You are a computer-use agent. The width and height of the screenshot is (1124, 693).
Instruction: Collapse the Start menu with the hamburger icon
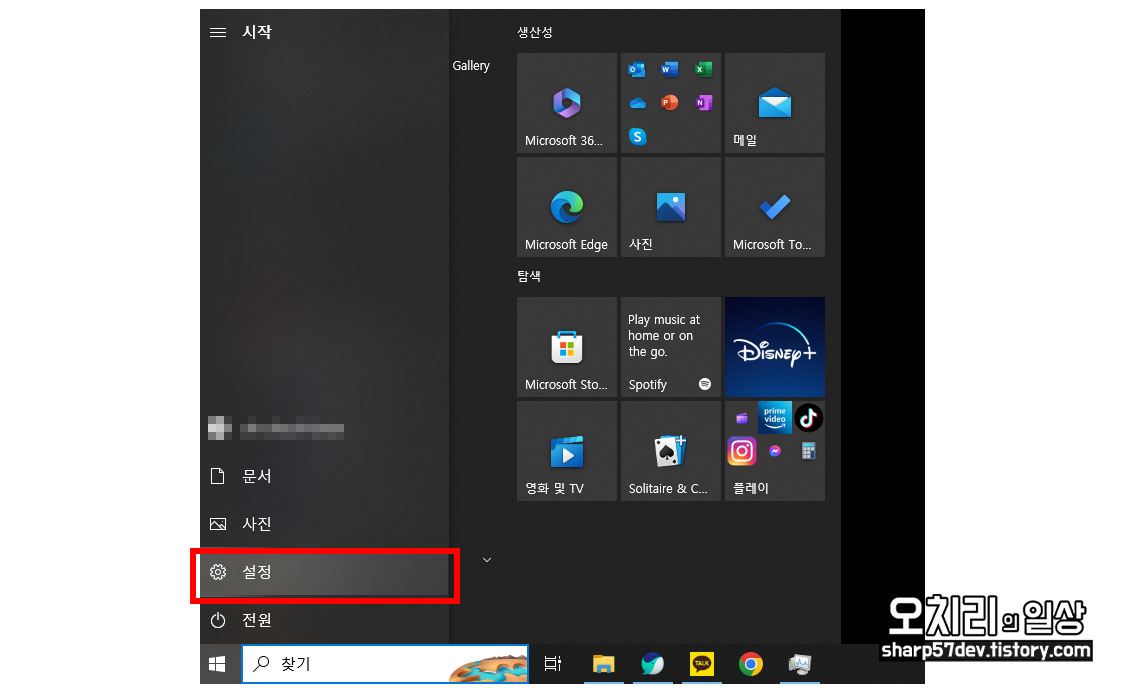pyautogui.click(x=218, y=32)
